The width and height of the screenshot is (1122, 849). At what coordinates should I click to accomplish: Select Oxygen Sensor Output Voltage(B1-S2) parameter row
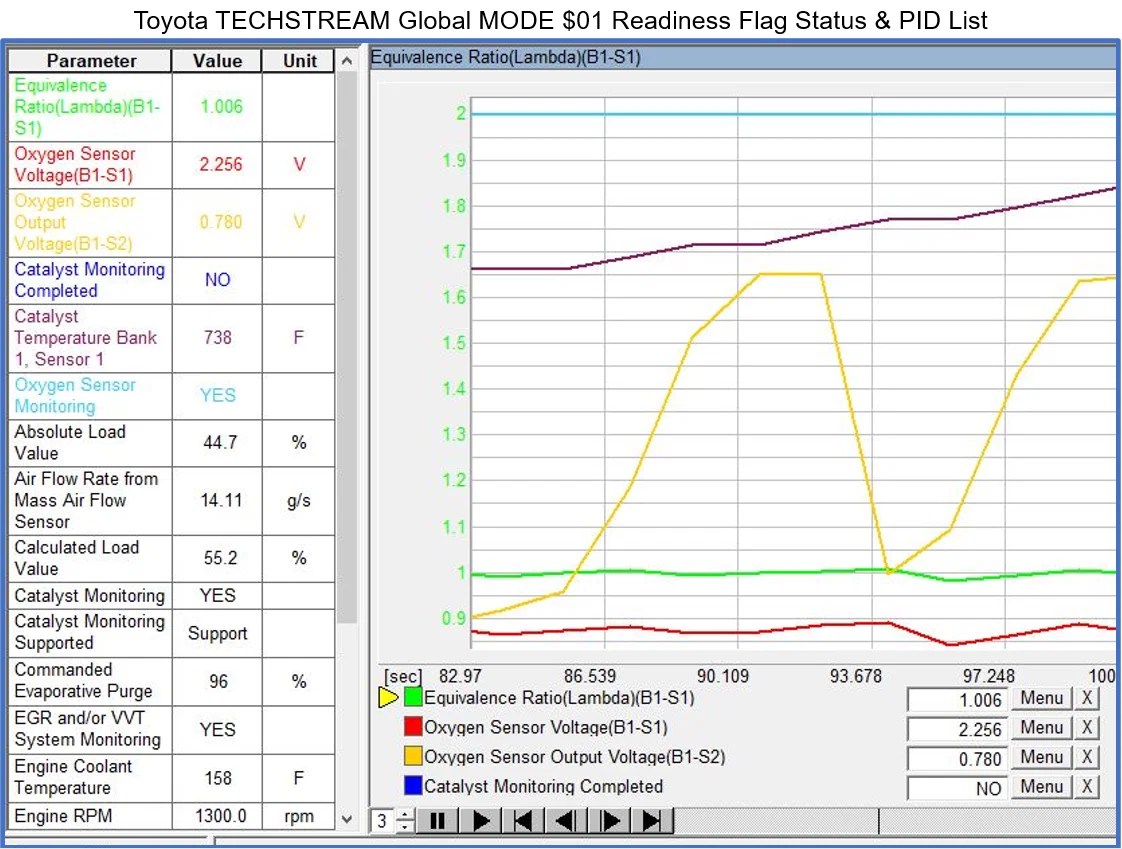click(x=172, y=223)
